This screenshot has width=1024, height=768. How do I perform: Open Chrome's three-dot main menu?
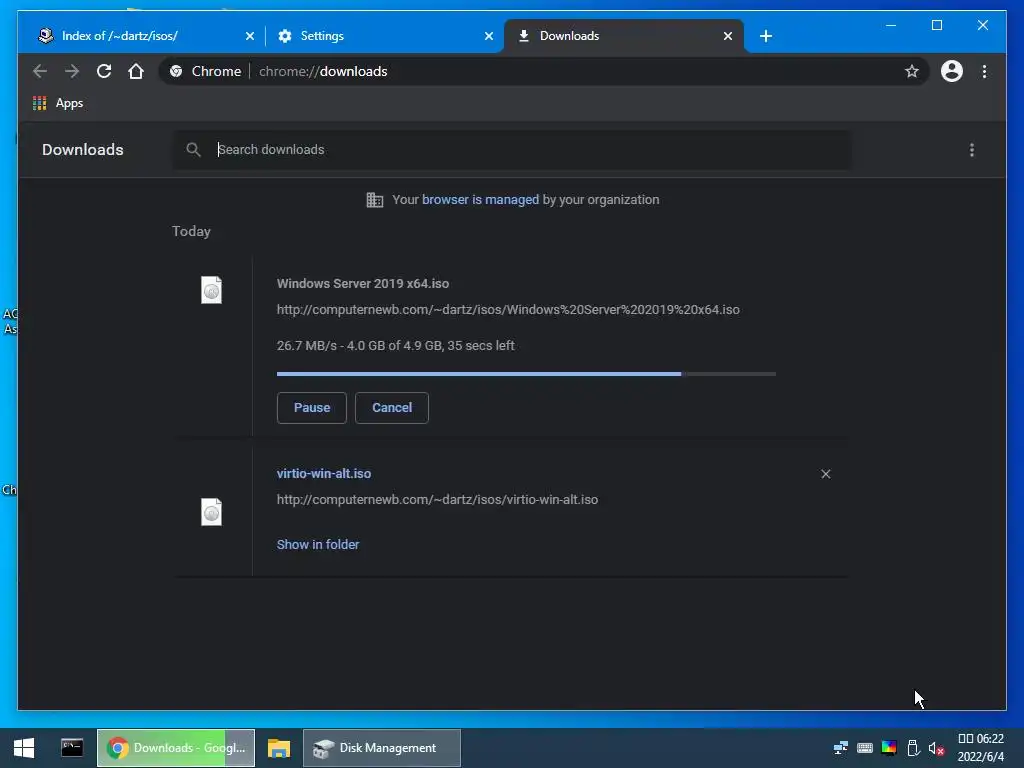pos(984,71)
